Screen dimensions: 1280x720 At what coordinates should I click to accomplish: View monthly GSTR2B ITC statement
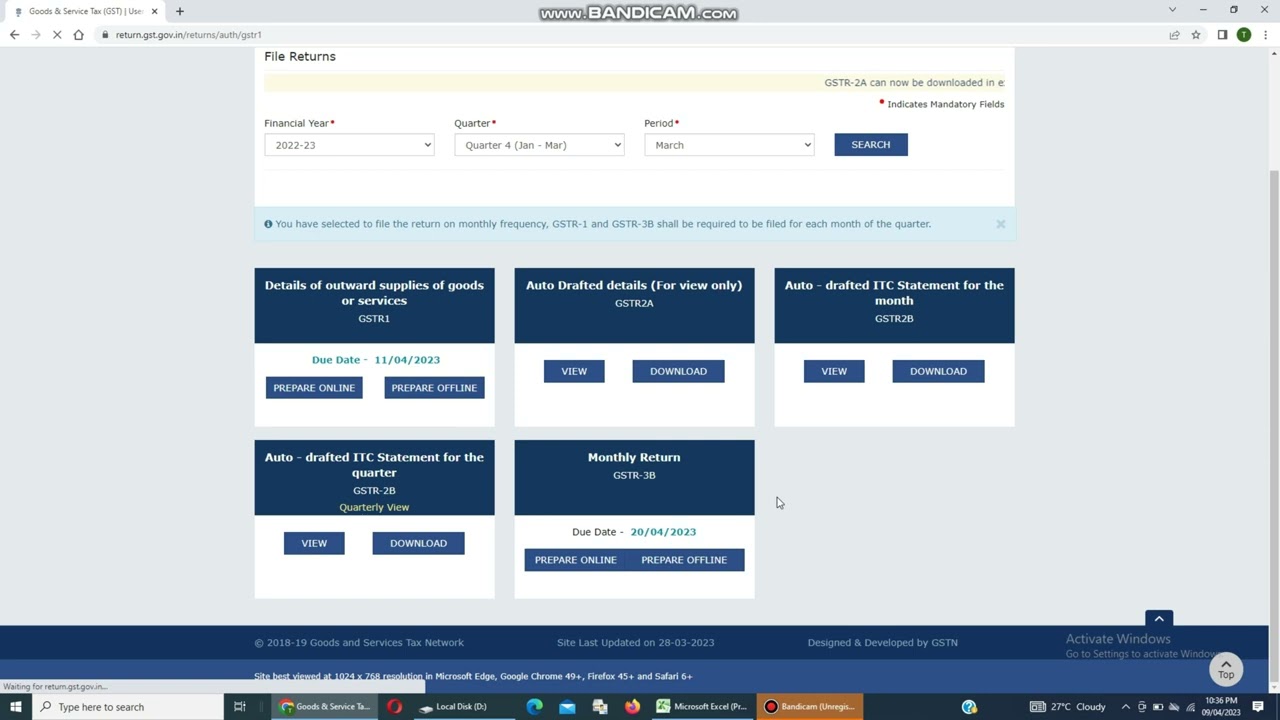tap(834, 371)
